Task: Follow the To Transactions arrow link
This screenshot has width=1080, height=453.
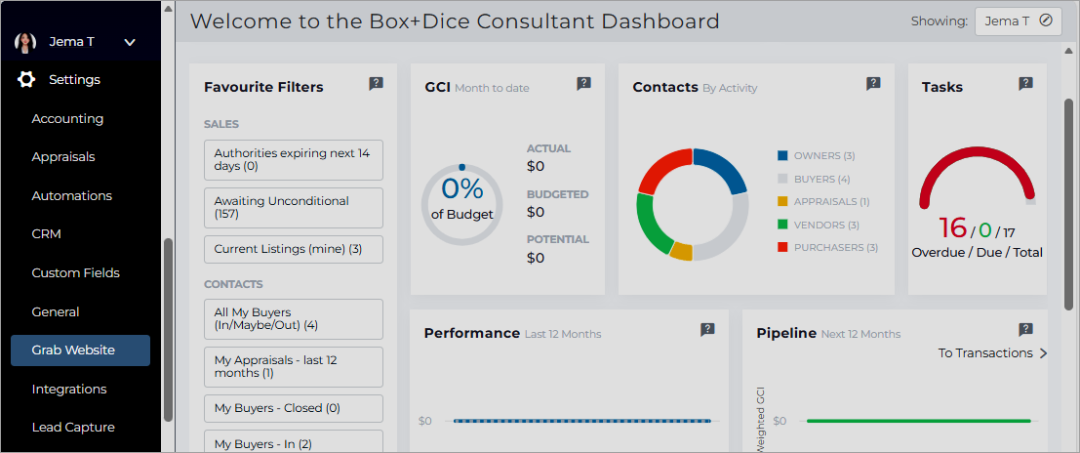Action: coord(993,353)
